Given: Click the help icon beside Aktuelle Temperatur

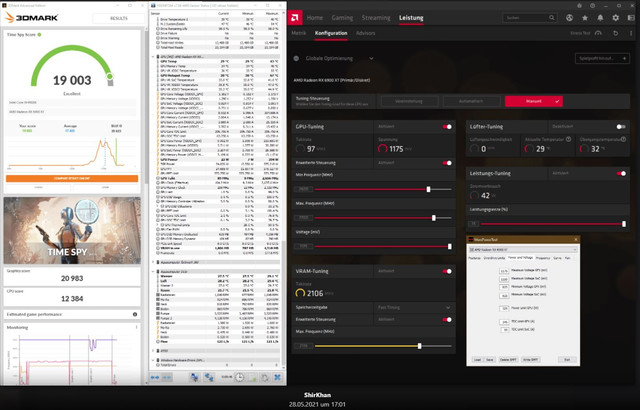Looking at the screenshot, I should point(568,139).
